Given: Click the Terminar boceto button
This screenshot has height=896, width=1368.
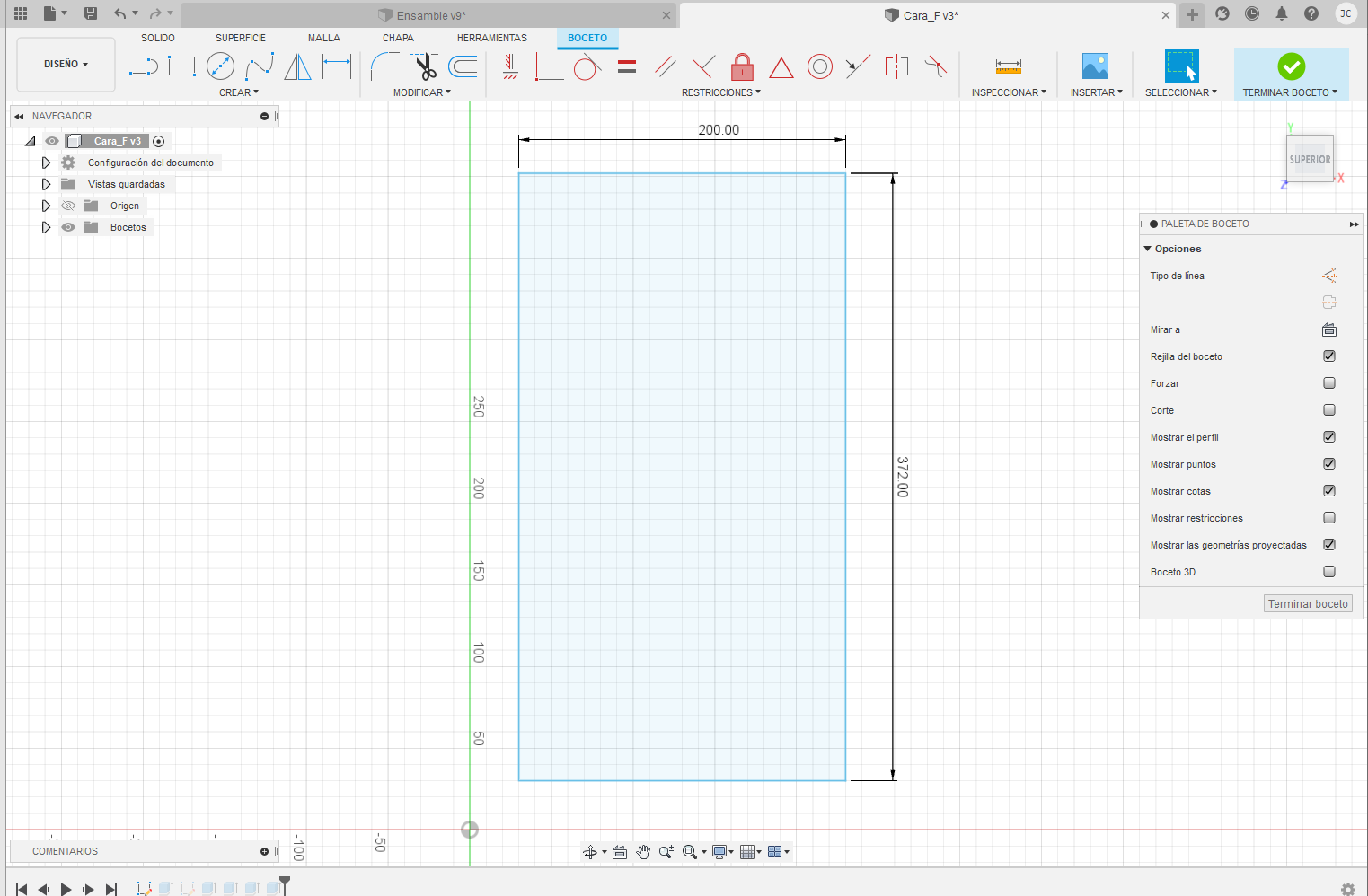Looking at the screenshot, I should pyautogui.click(x=1308, y=604).
